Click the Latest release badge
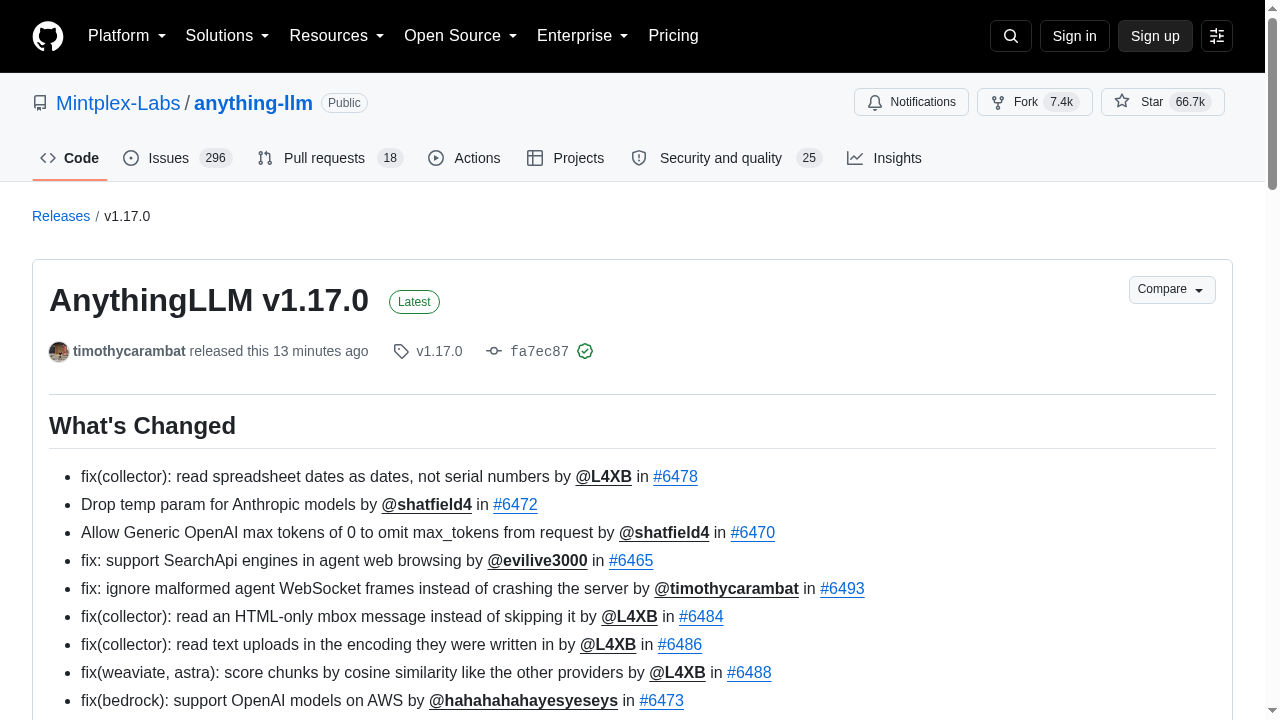Screen dimensions: 1280x720 [x=414, y=302]
